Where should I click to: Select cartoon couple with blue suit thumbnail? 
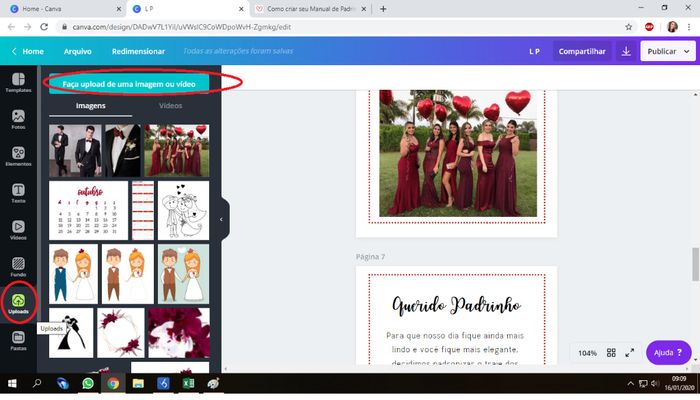[x=73, y=274]
